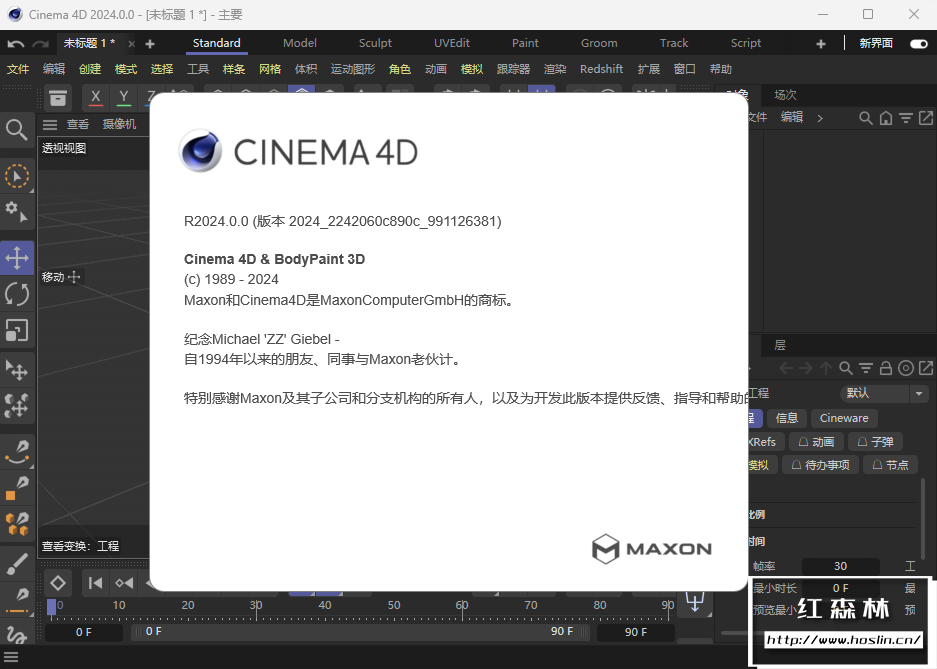The width and height of the screenshot is (937, 669).
Task: Click the Undo arrow icon
Action: (x=16, y=44)
